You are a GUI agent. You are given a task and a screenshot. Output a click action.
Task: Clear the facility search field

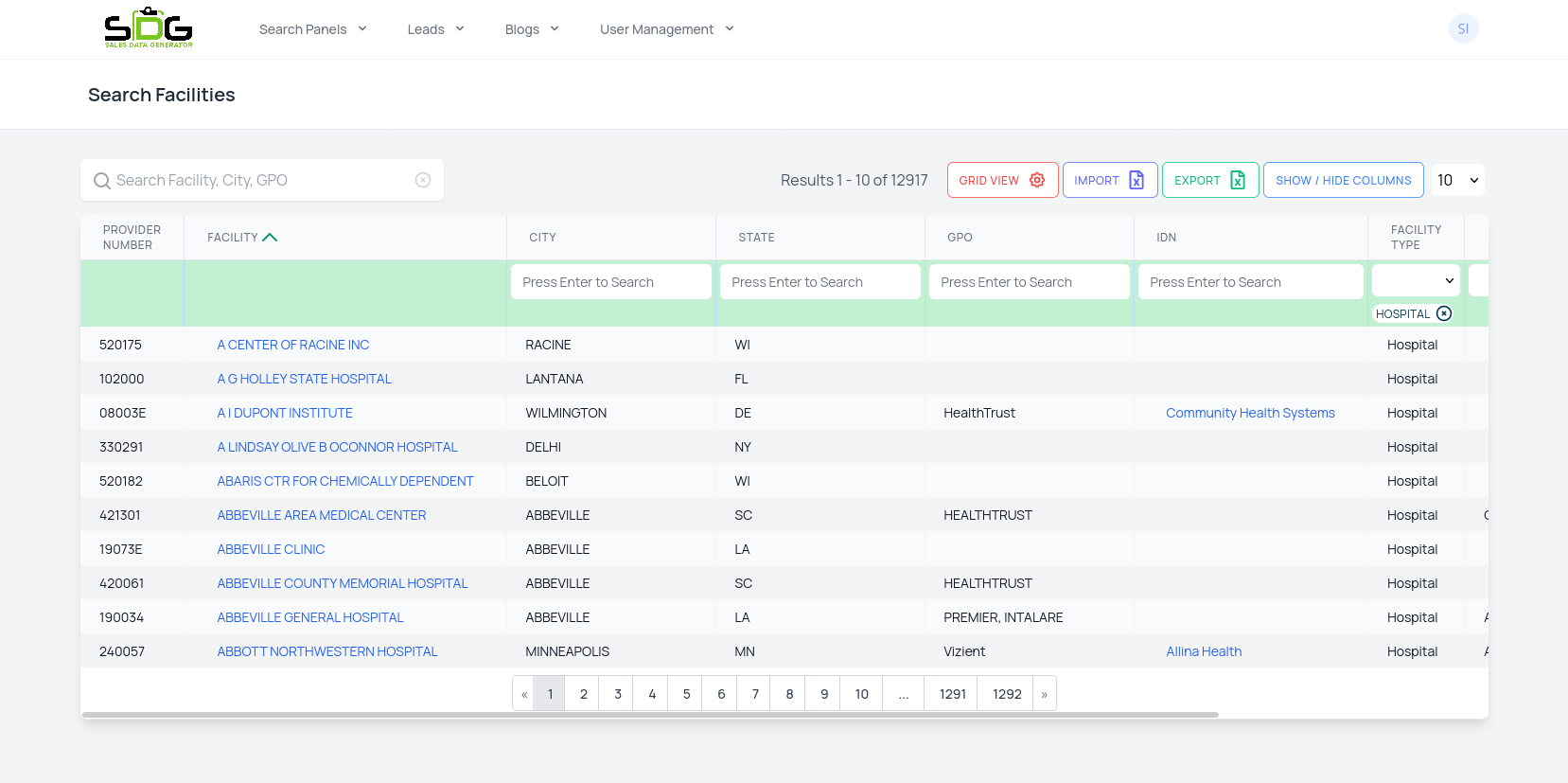tap(423, 180)
